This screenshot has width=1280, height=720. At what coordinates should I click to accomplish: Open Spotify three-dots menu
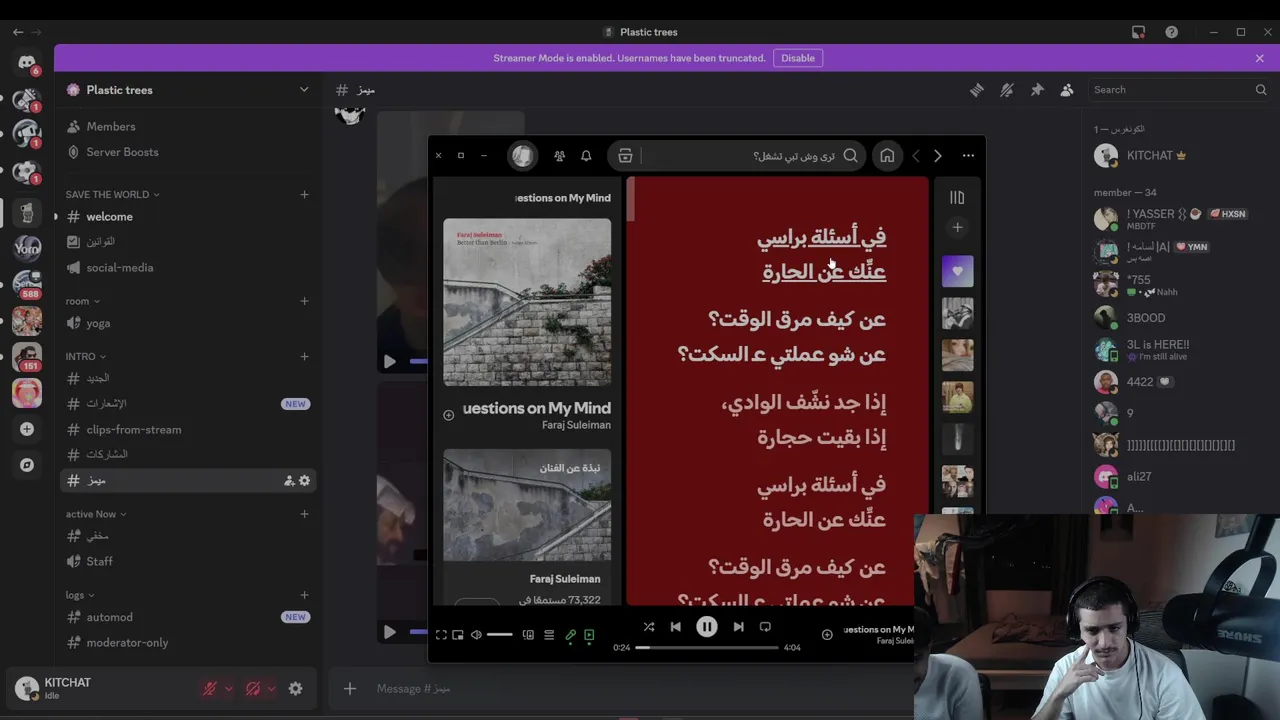[x=968, y=155]
